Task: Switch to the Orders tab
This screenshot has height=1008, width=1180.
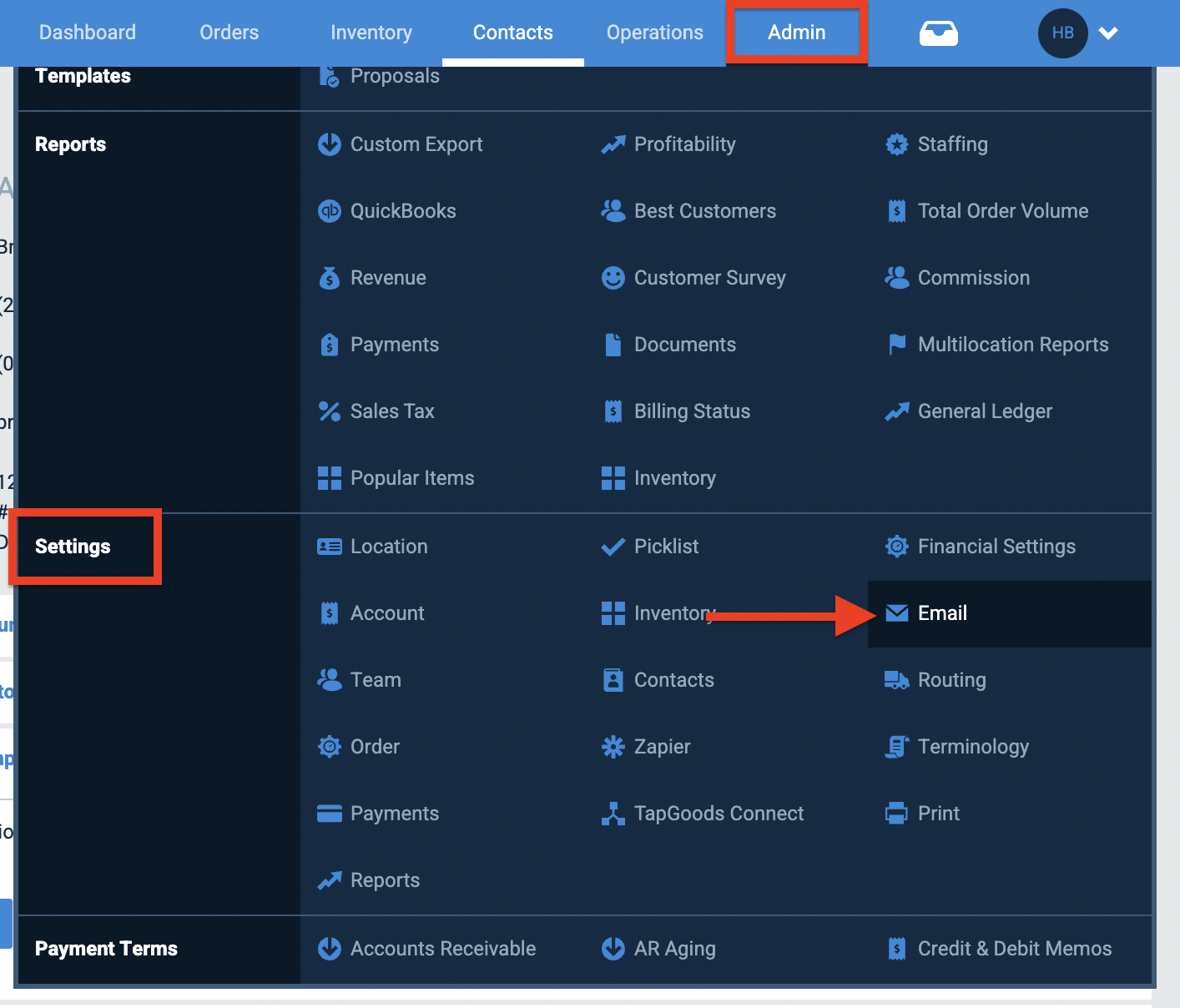Action: point(229,33)
